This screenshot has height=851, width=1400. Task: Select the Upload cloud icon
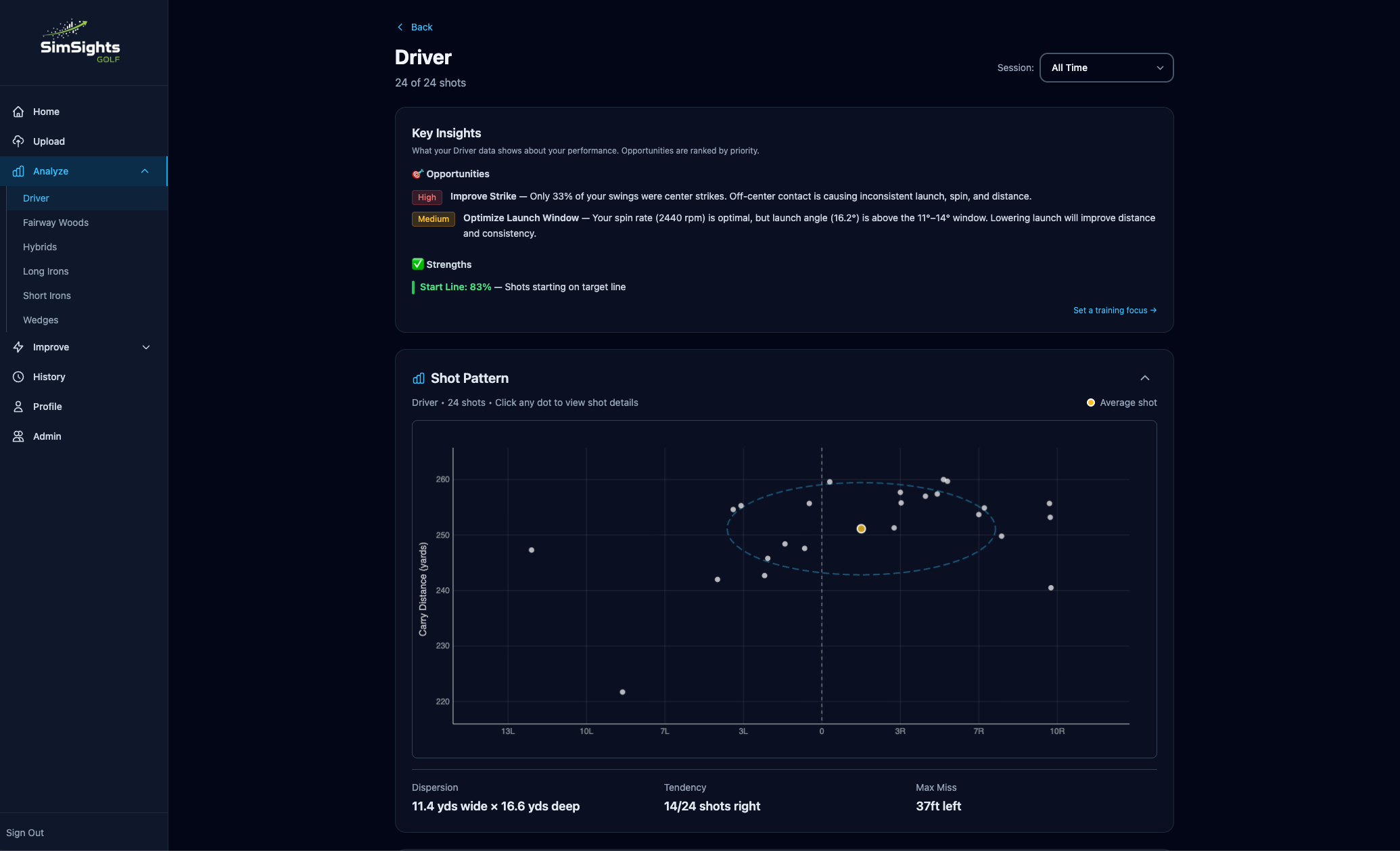[19, 141]
